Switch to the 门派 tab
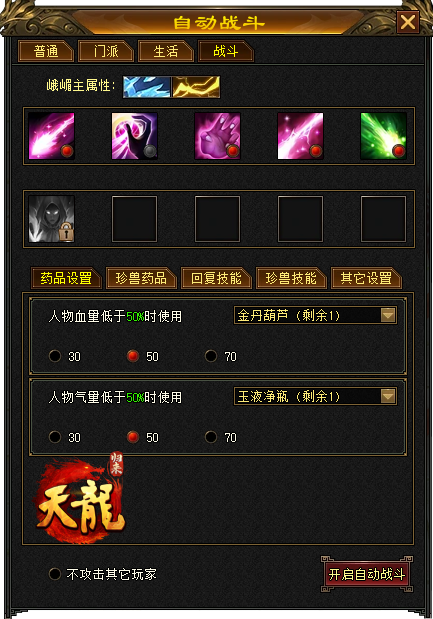Image resolution: width=433 pixels, height=619 pixels. coord(106,51)
